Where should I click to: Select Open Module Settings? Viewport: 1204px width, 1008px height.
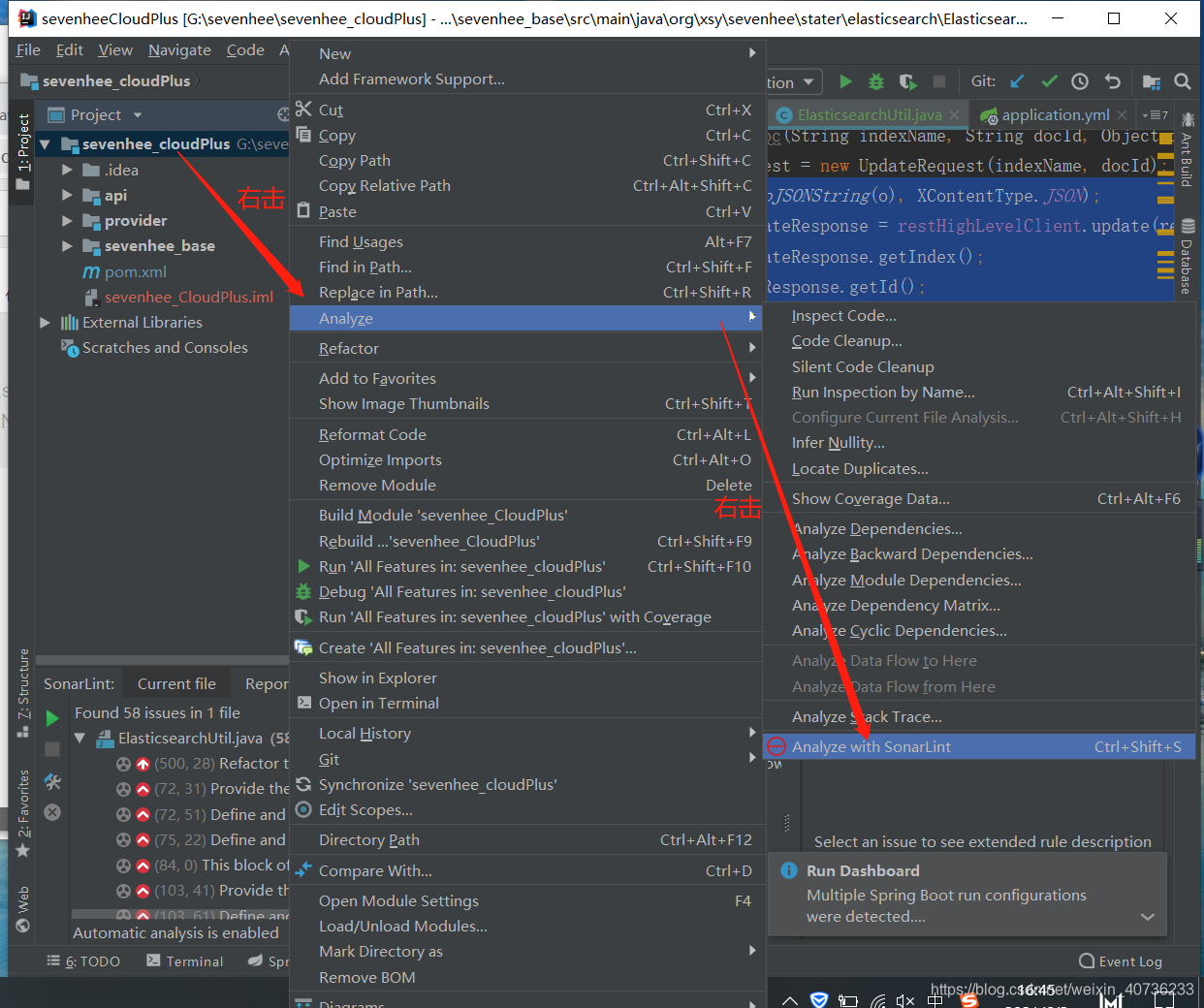[527, 900]
